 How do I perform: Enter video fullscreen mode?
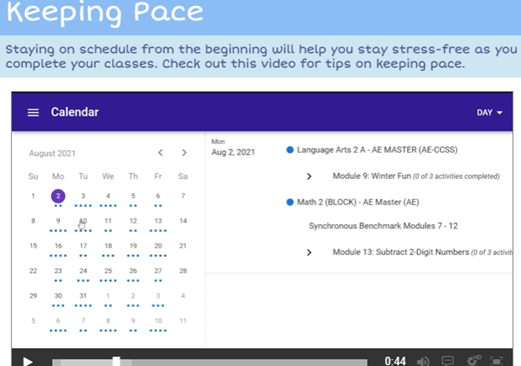point(496,361)
